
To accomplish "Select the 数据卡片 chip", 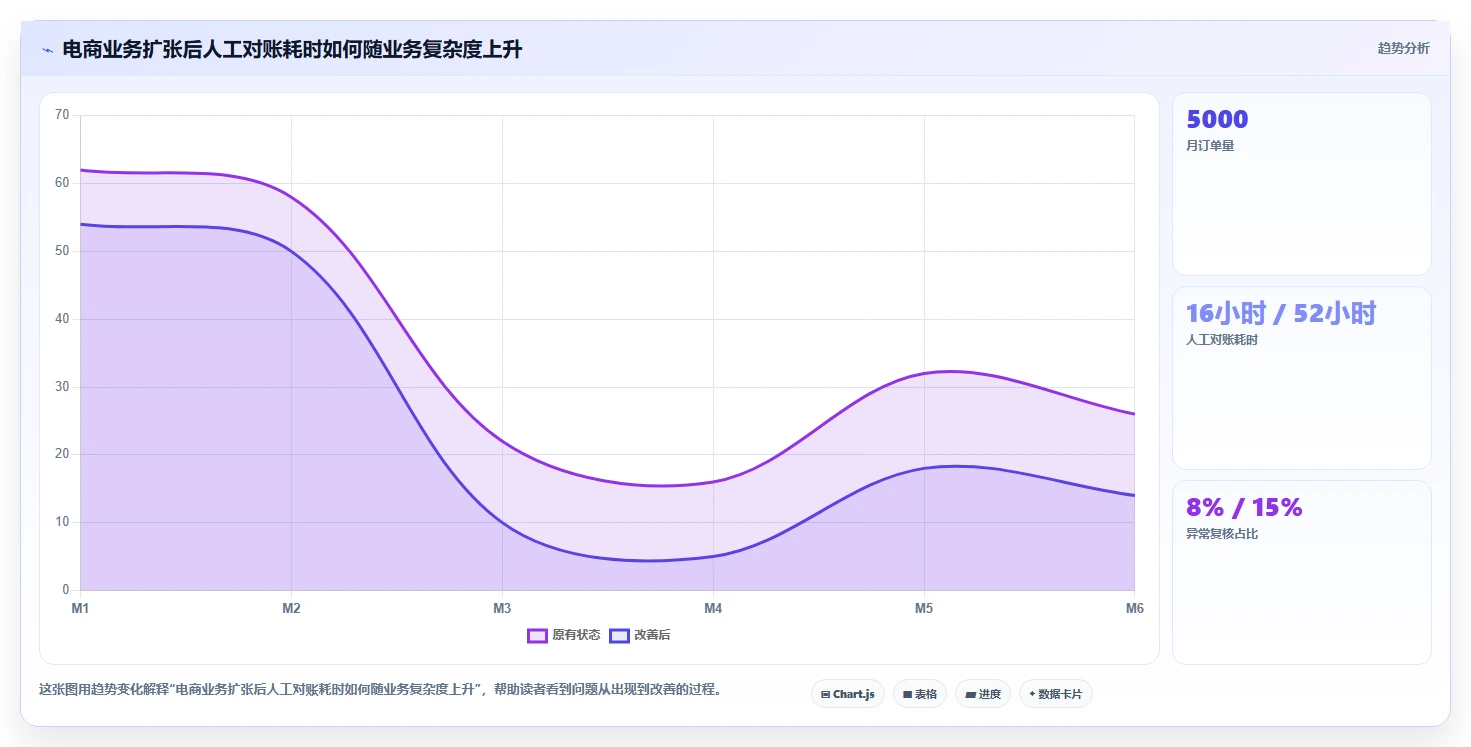I will click(x=1055, y=694).
